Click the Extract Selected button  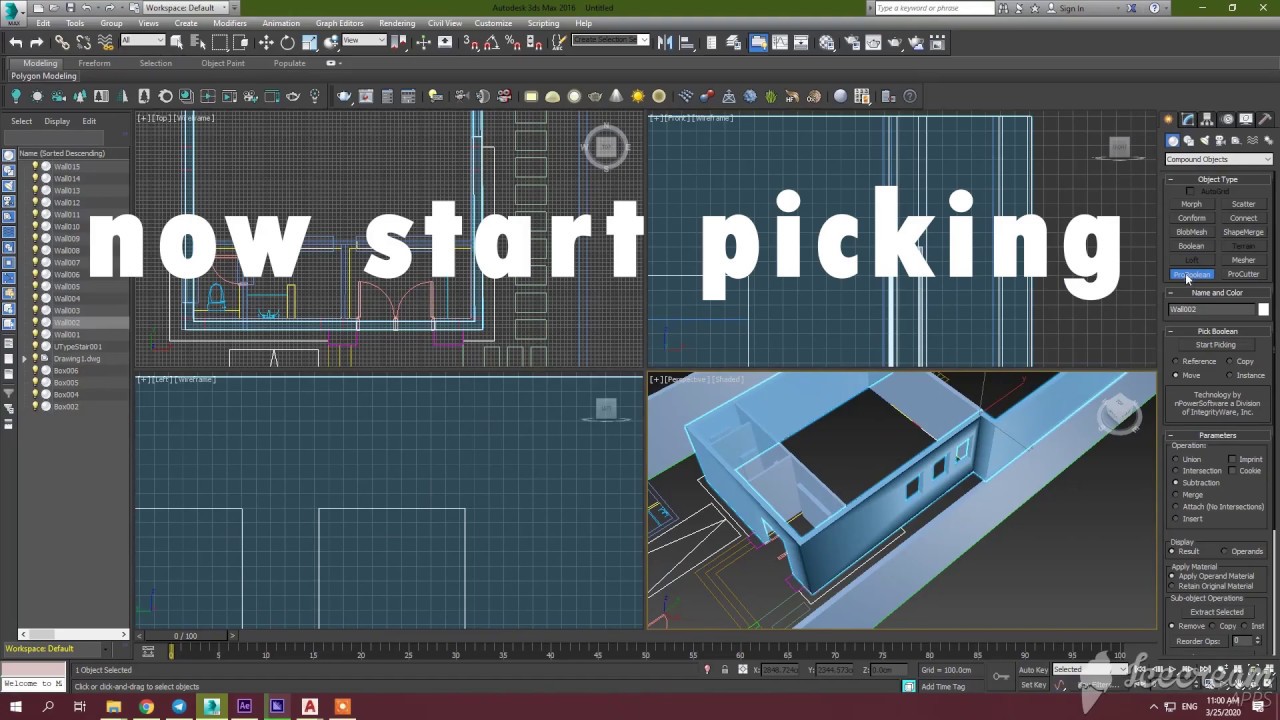pos(1217,612)
